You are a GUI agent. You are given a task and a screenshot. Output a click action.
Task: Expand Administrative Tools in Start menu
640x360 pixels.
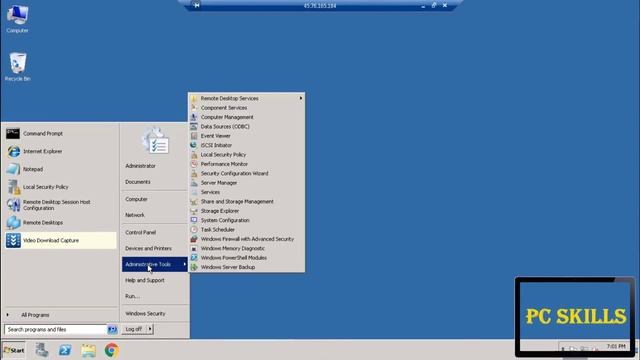click(155, 264)
